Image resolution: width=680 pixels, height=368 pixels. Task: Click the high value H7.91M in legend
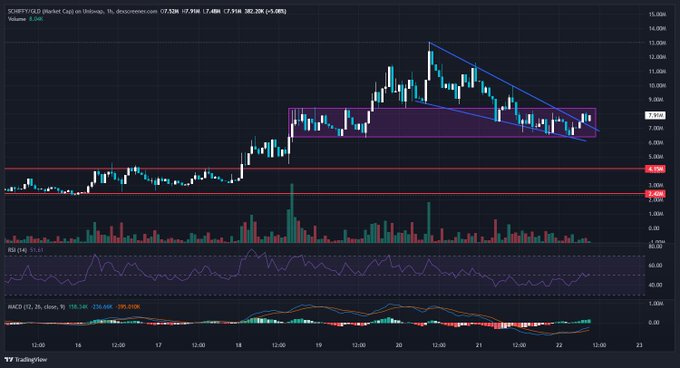pos(191,12)
